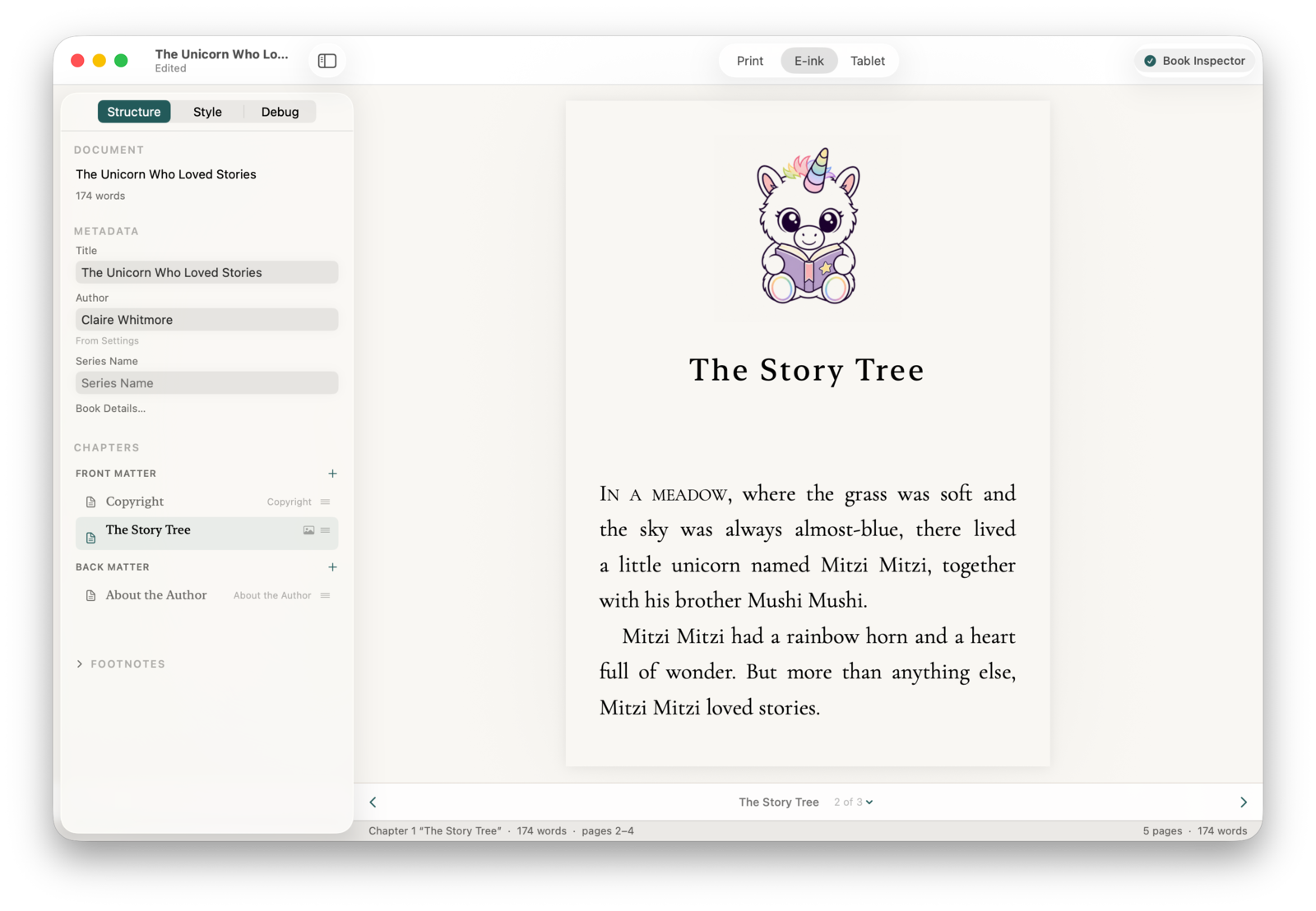Select the Style tab

[207, 112]
